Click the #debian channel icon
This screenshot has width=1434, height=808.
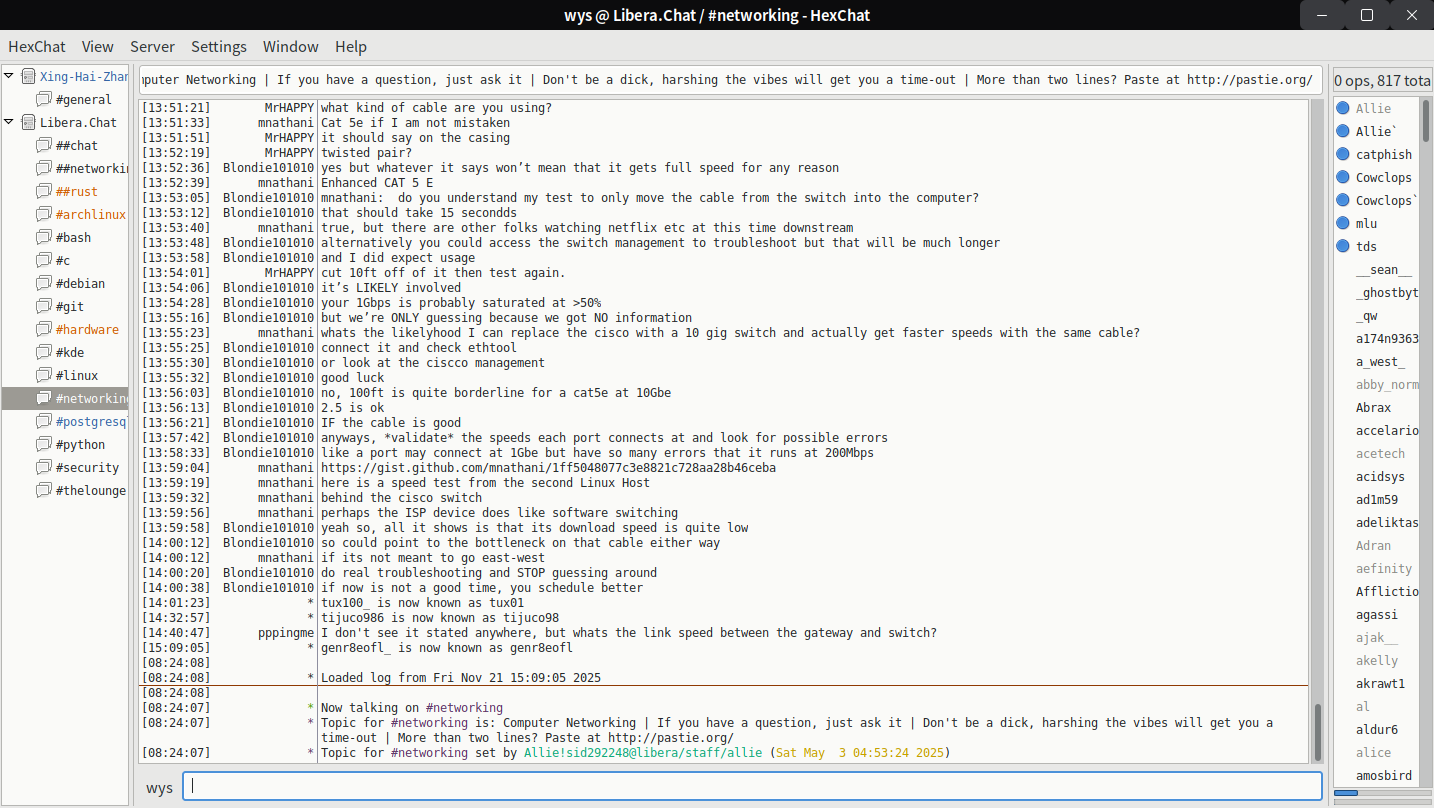[44, 283]
